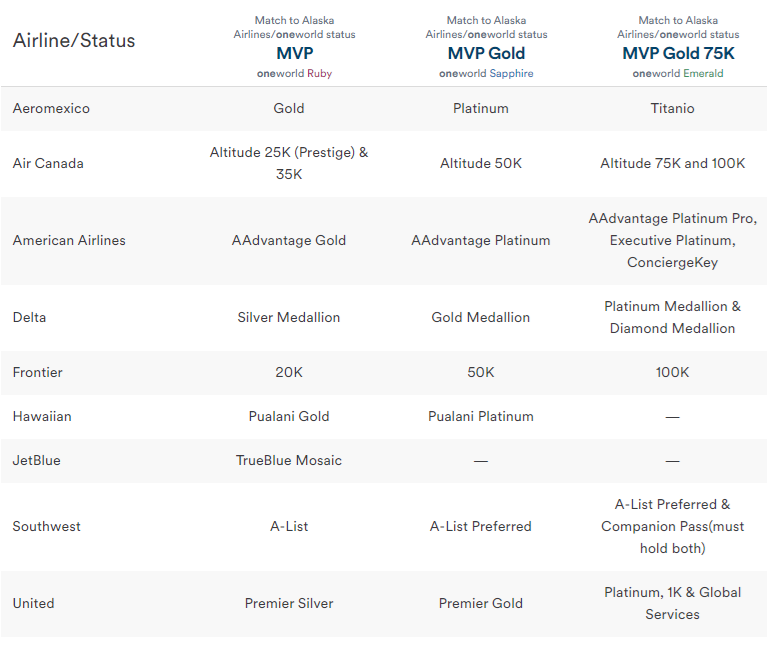
Task: Select the Titanio status cell
Action: 672,108
